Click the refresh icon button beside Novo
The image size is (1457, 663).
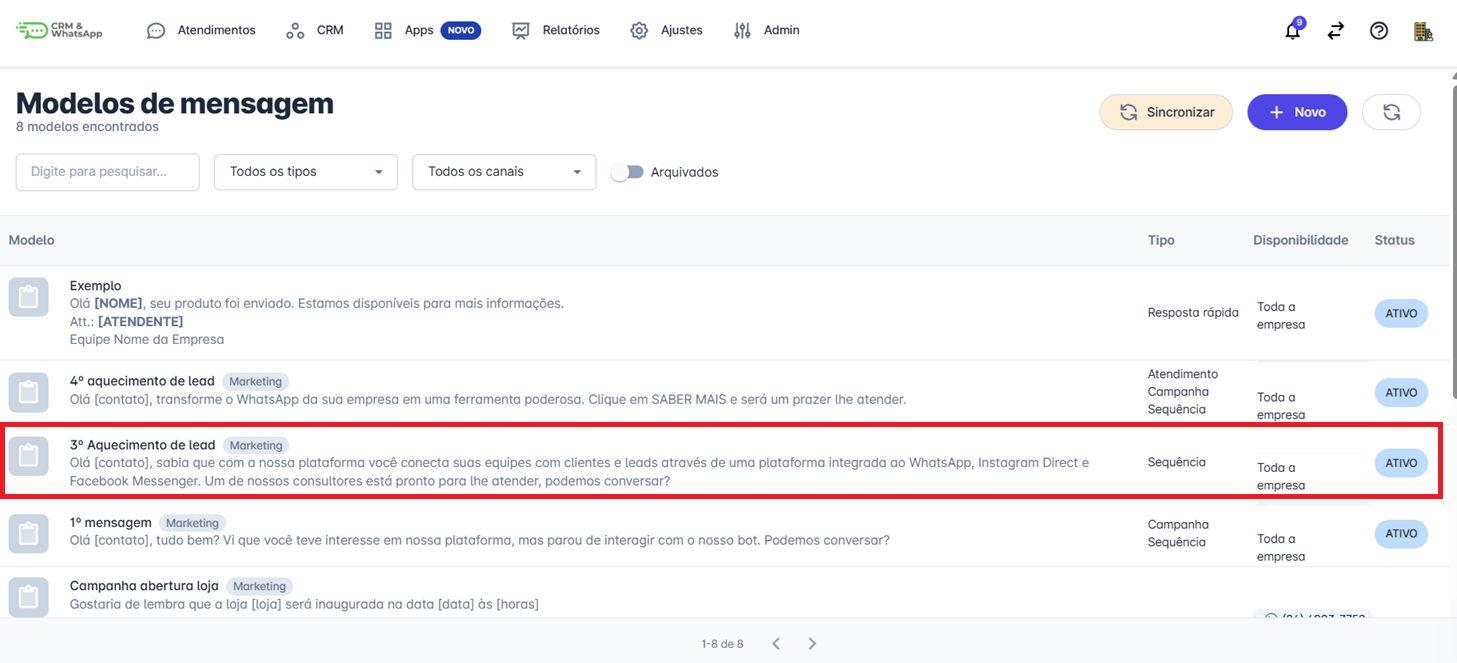pyautogui.click(x=1391, y=112)
